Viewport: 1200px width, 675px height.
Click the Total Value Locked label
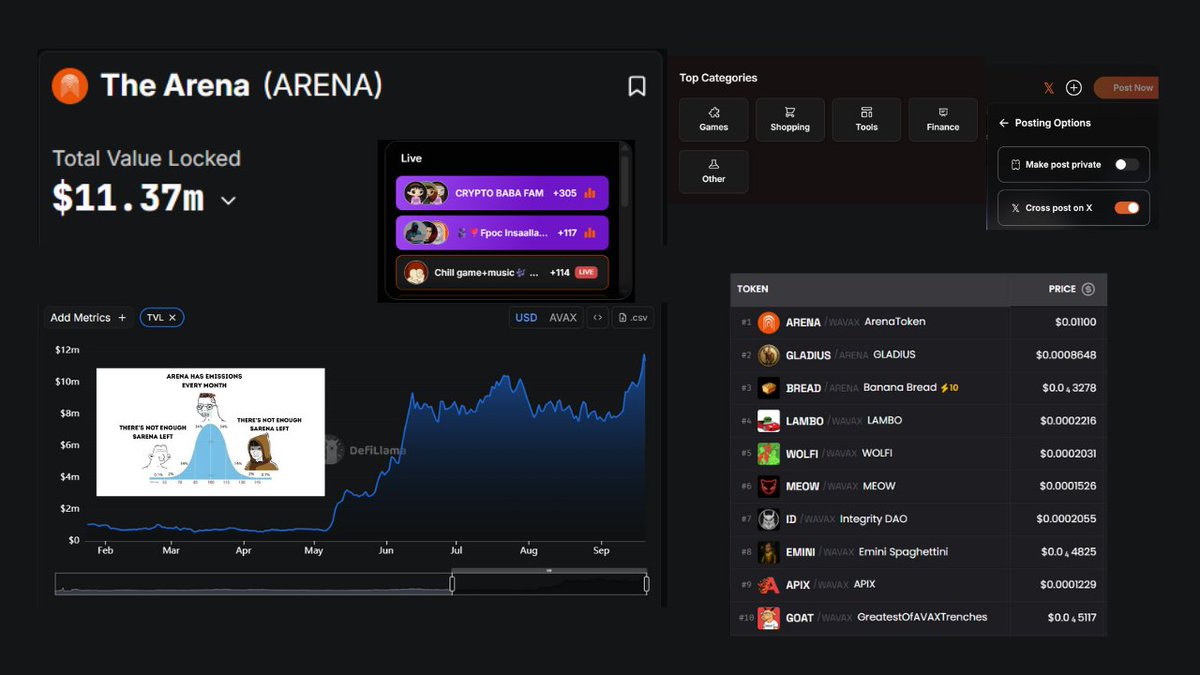tap(147, 158)
